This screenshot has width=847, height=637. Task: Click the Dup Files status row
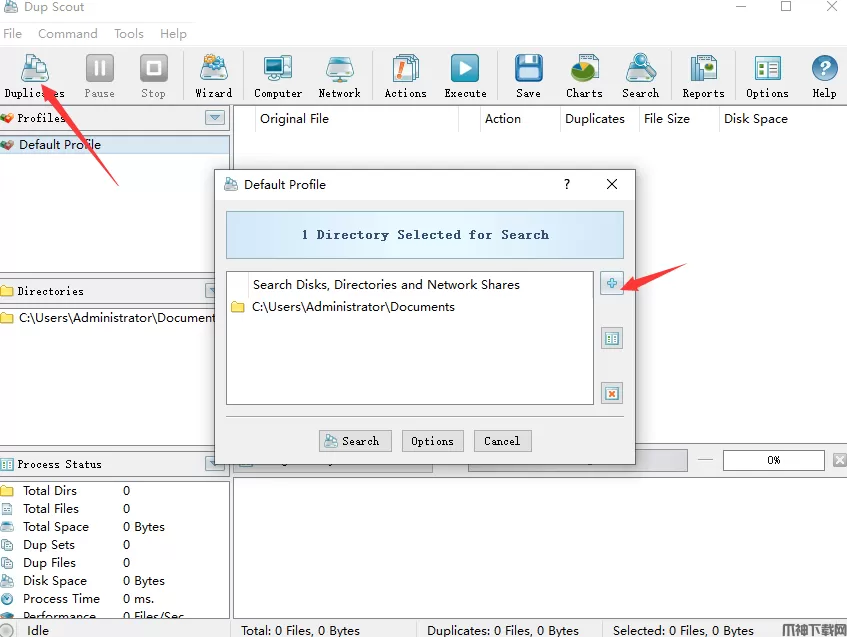pyautogui.click(x=114, y=562)
